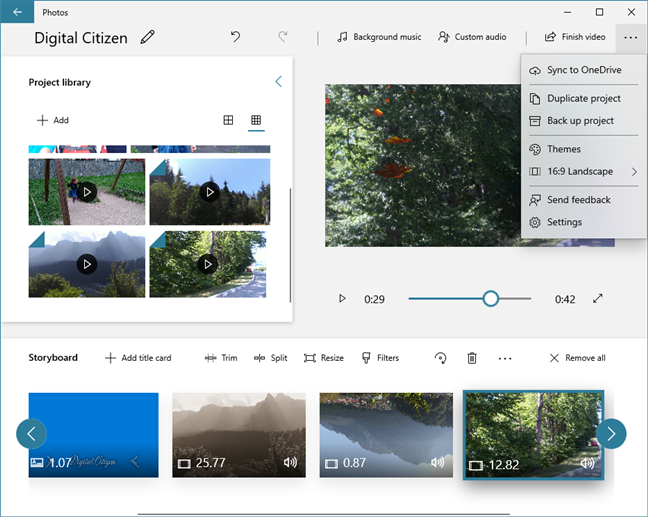
Task: Open Background music options
Action: [379, 37]
